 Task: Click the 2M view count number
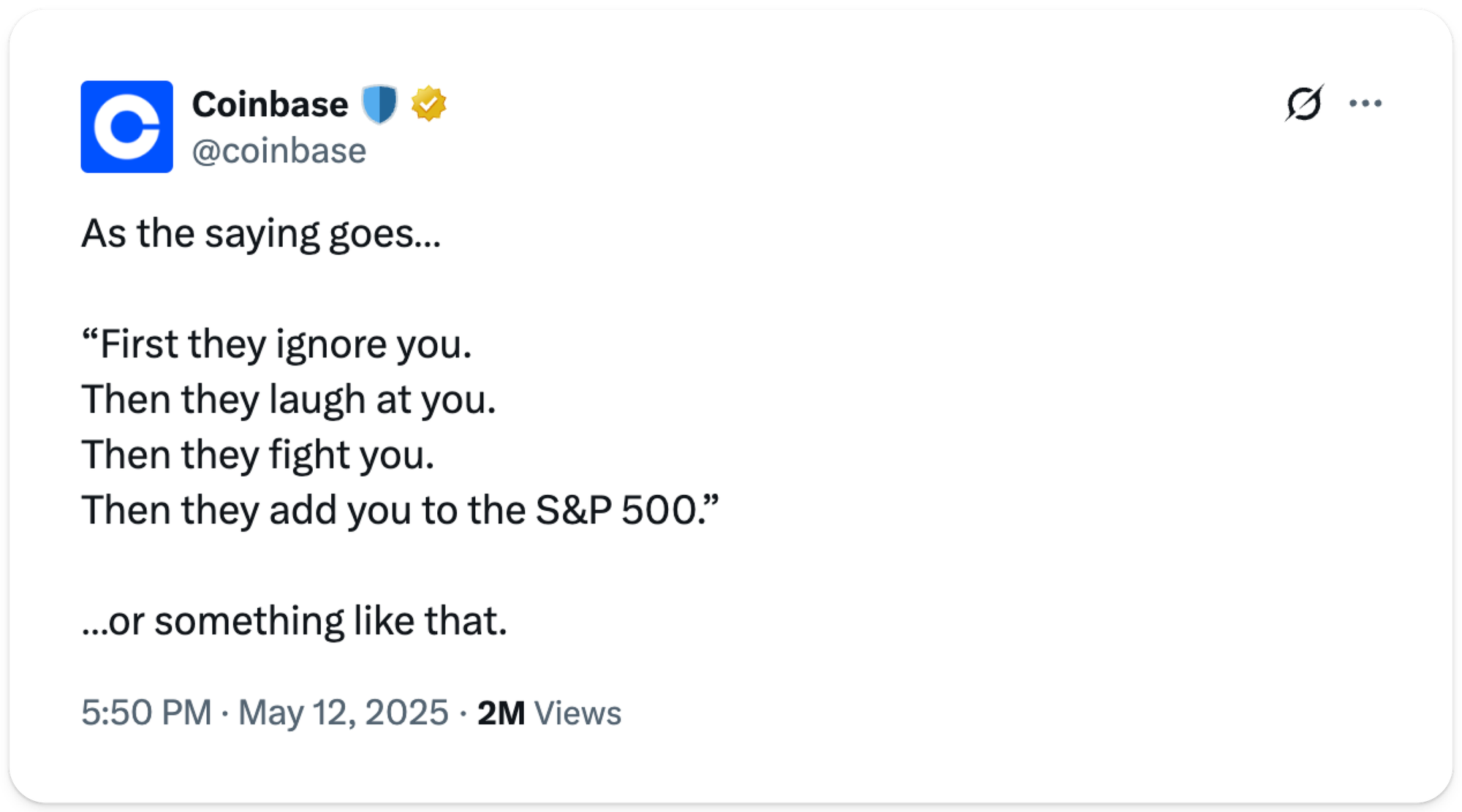[x=501, y=713]
